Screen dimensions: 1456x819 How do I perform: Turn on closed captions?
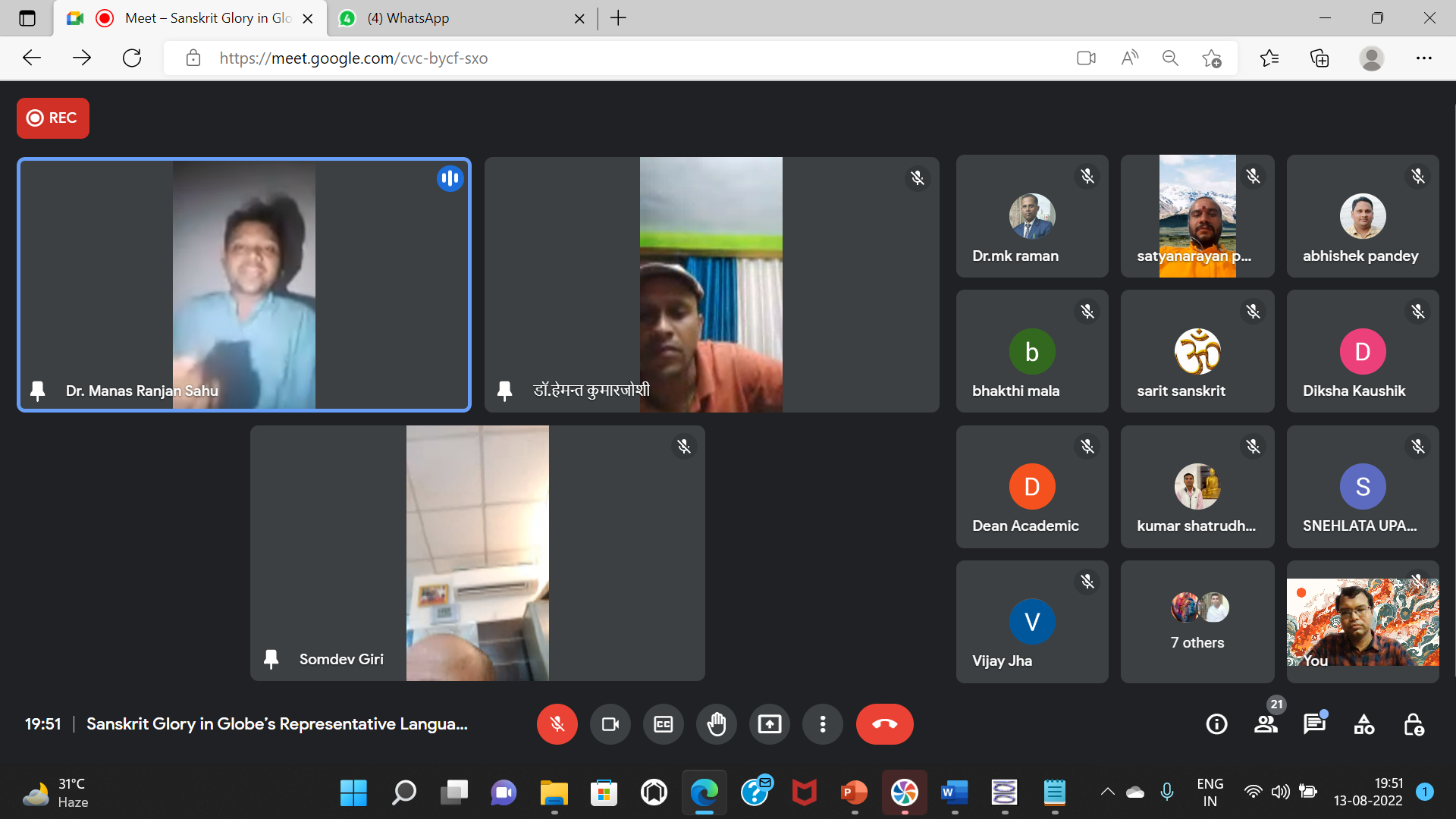[x=663, y=724]
